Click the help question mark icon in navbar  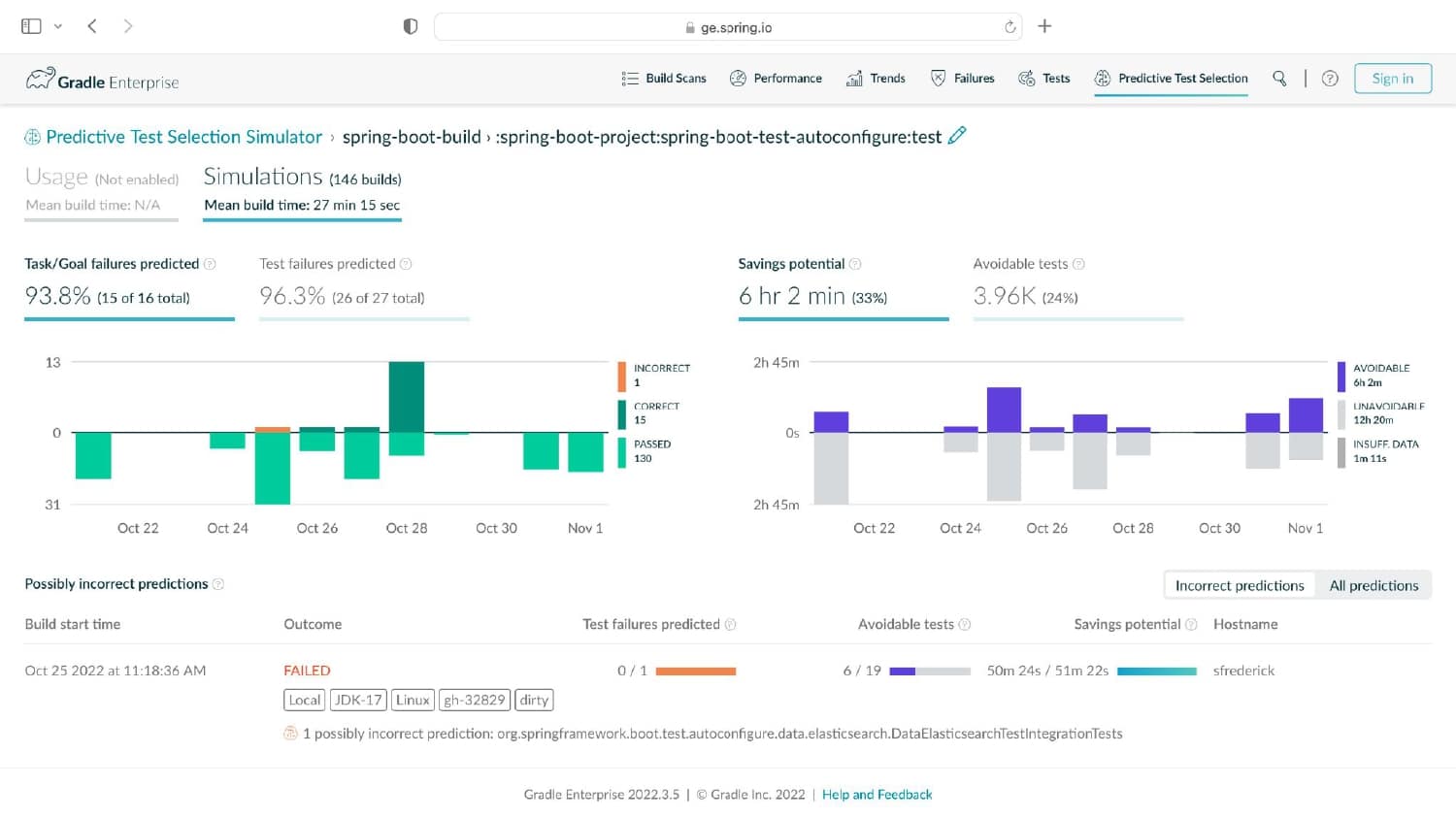[1330, 79]
